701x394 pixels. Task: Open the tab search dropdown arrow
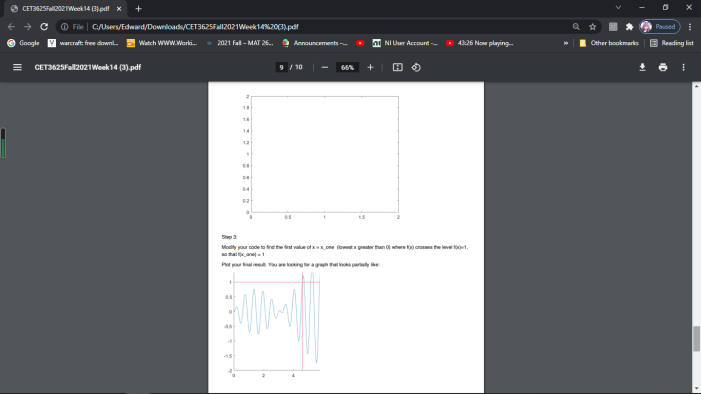pos(618,8)
